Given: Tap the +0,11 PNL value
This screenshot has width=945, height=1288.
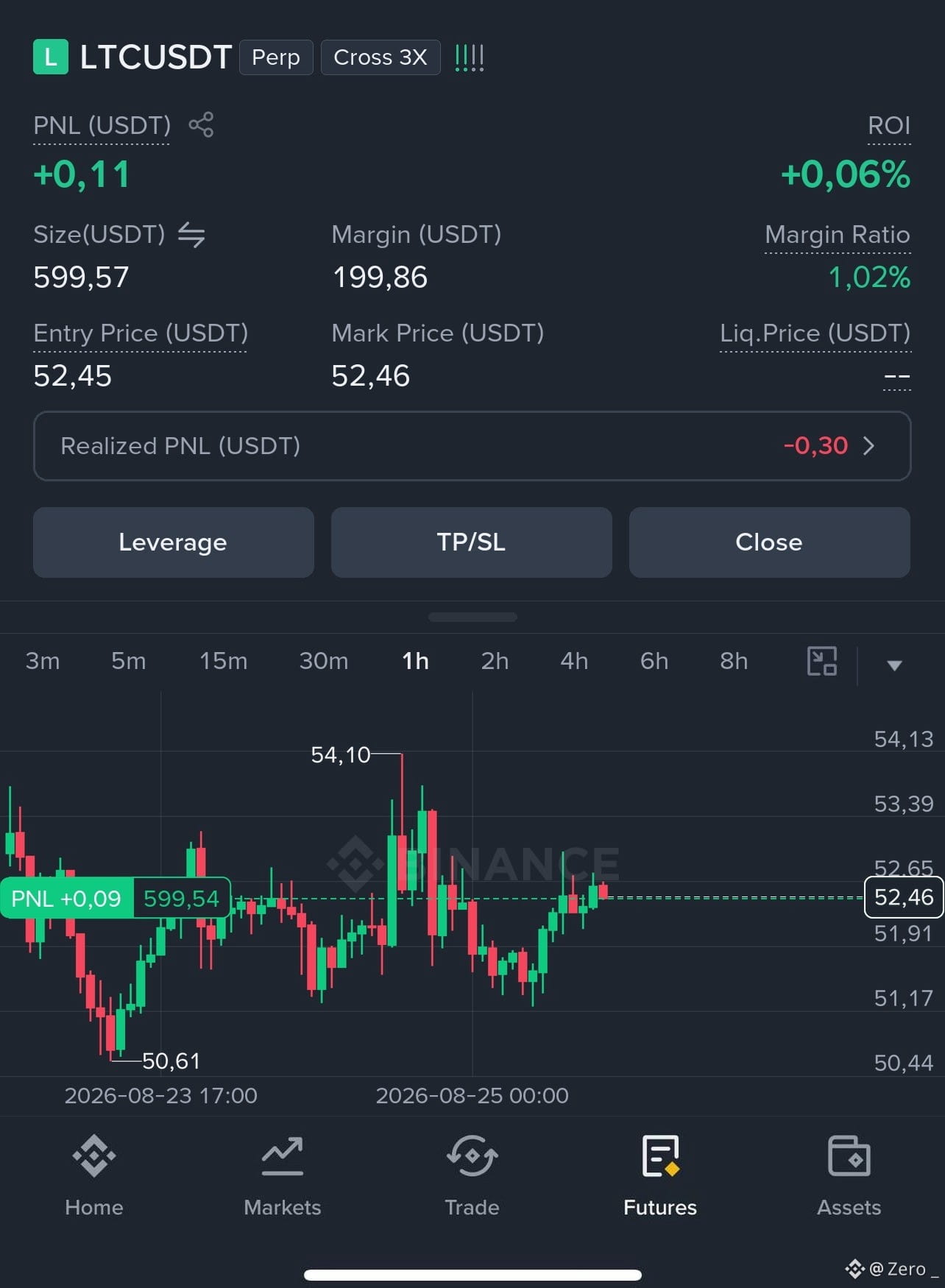Looking at the screenshot, I should (x=82, y=175).
